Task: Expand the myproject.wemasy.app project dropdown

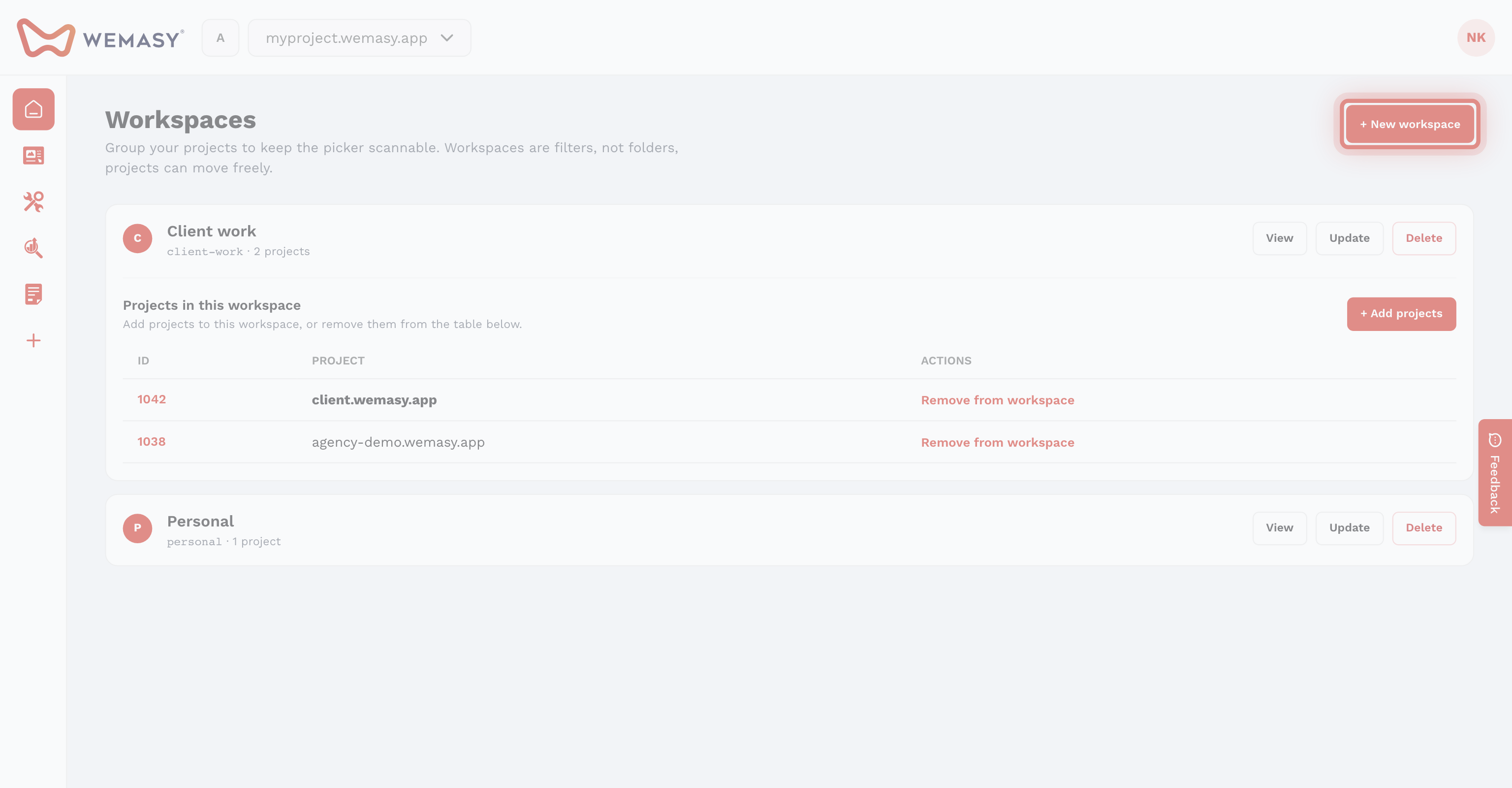Action: (x=359, y=37)
